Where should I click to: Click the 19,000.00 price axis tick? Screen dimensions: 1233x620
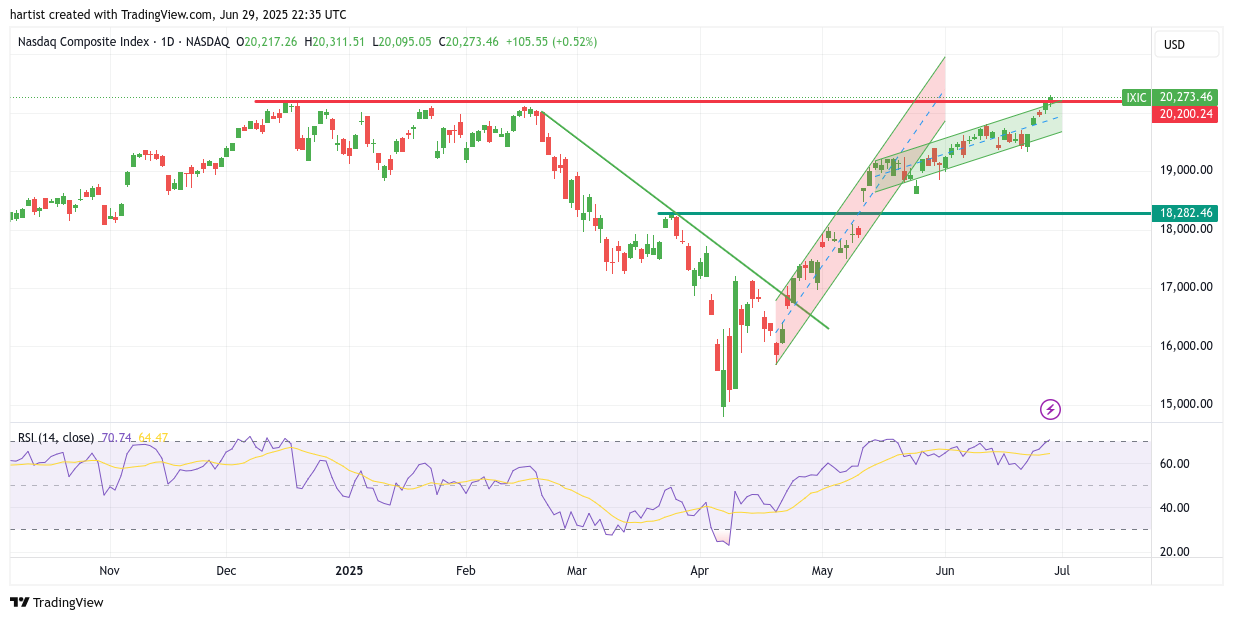click(x=1186, y=170)
